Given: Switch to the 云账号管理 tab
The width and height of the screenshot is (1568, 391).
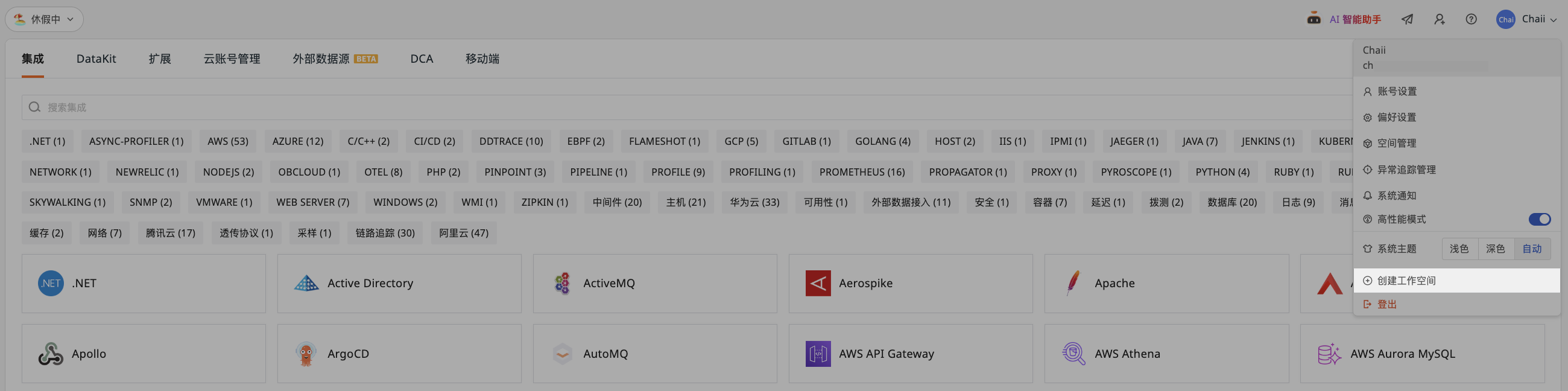Looking at the screenshot, I should (232, 59).
